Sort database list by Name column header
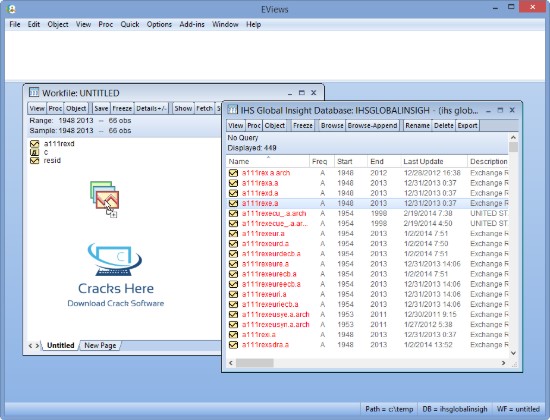 point(268,161)
